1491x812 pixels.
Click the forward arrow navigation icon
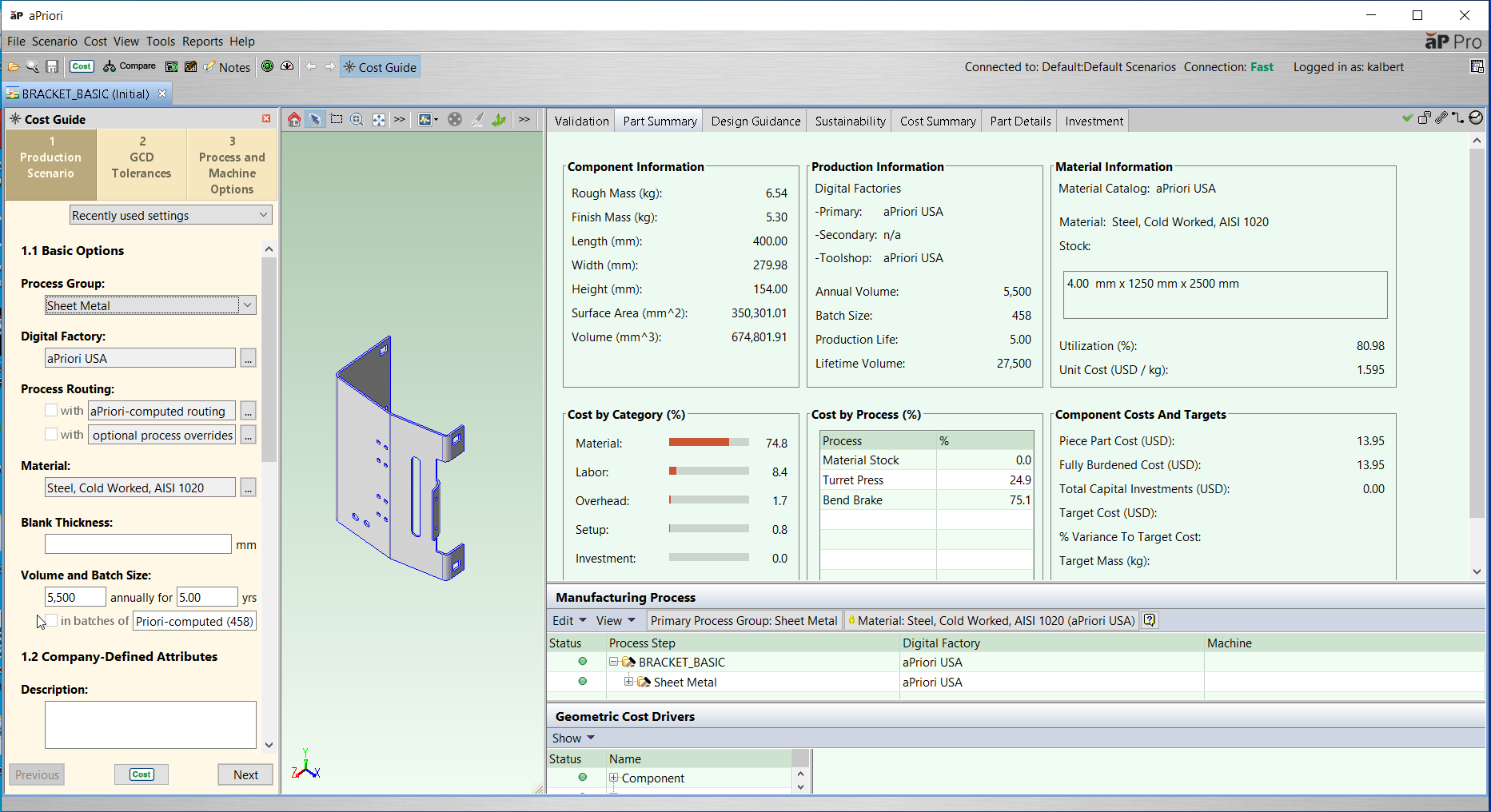coord(330,67)
